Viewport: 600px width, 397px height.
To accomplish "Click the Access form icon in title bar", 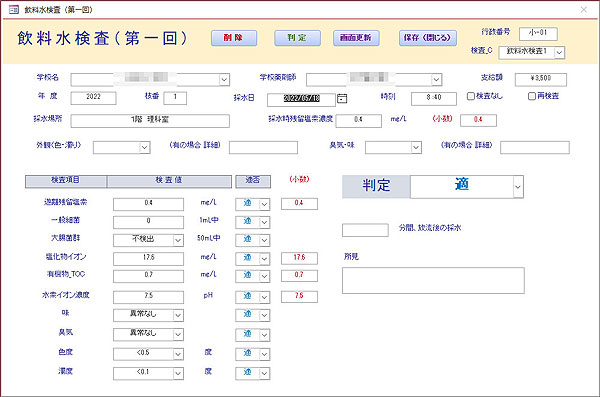I will coord(14,10).
